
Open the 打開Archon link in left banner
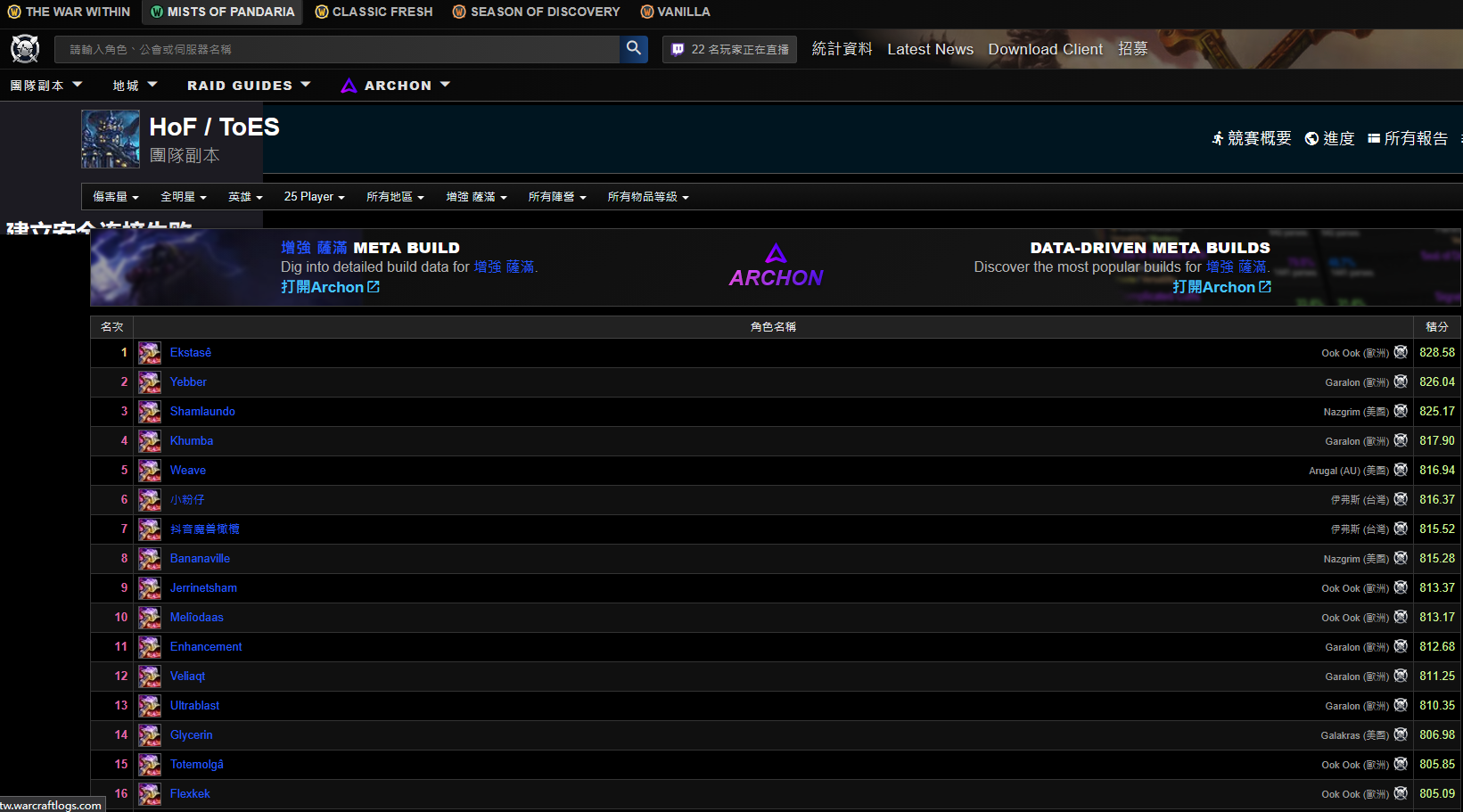pos(330,287)
